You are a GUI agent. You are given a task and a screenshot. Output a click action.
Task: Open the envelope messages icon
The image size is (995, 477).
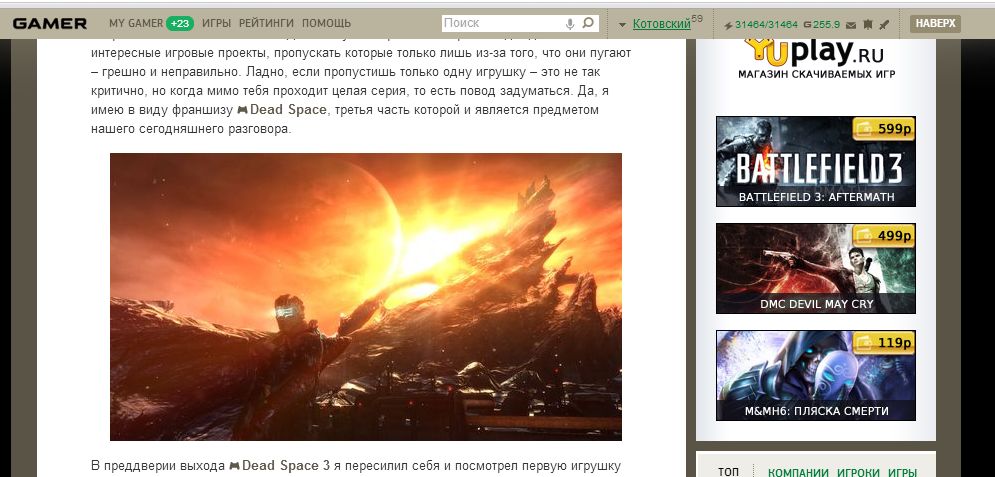852,25
